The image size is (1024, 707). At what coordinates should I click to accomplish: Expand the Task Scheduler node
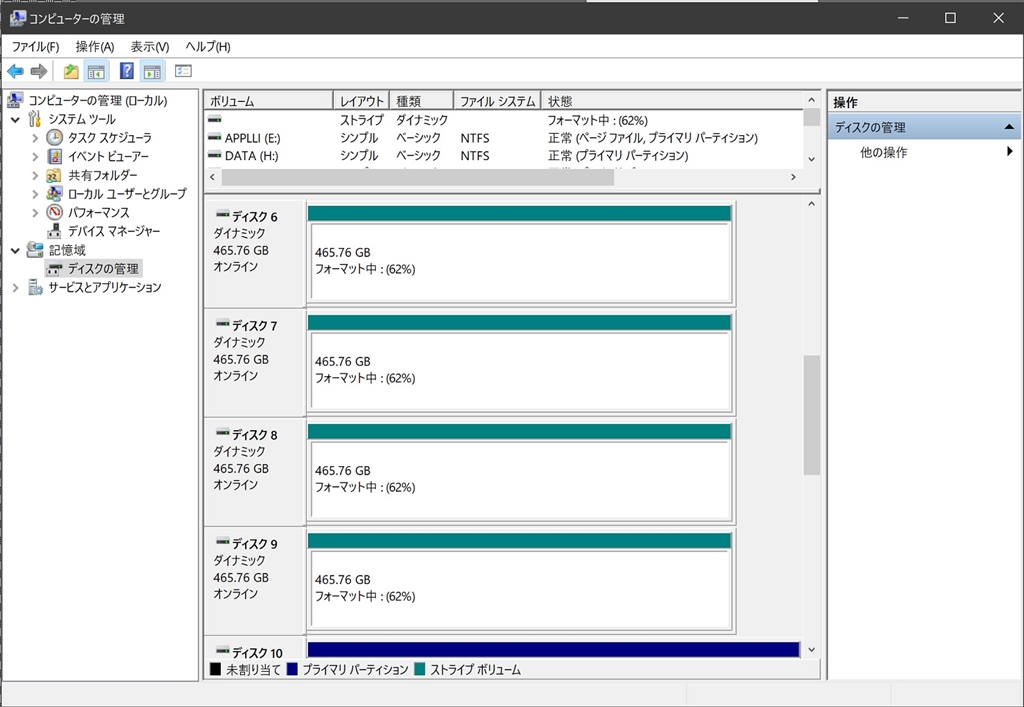(x=35, y=138)
